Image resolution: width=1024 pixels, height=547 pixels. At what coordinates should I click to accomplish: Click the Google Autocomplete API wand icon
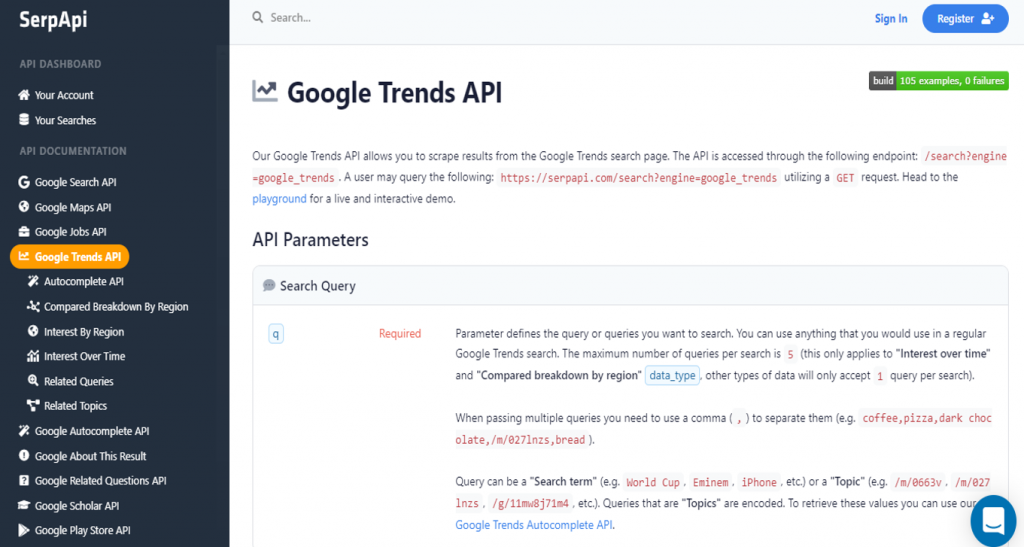(x=24, y=431)
